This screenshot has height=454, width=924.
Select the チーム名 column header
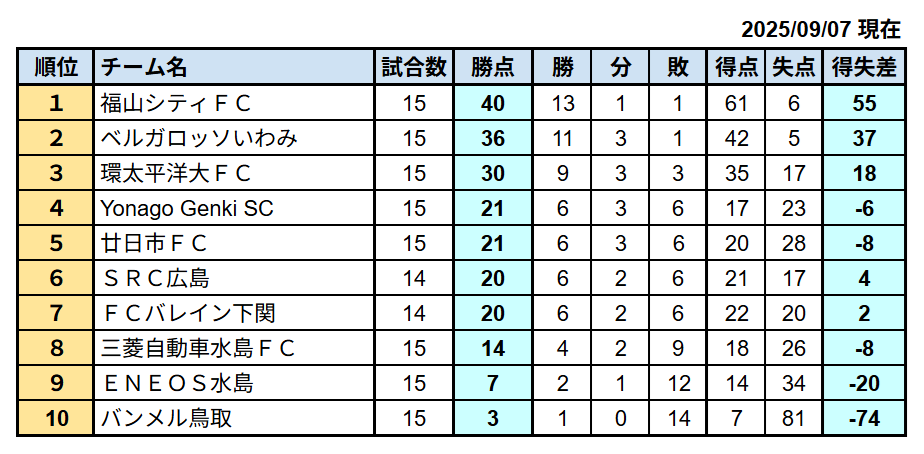click(234, 67)
